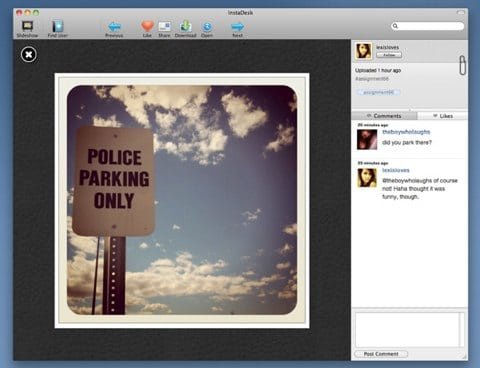Viewport: 480px width, 368px height.
Task: Follow the photo's uploader
Action: tap(389, 55)
